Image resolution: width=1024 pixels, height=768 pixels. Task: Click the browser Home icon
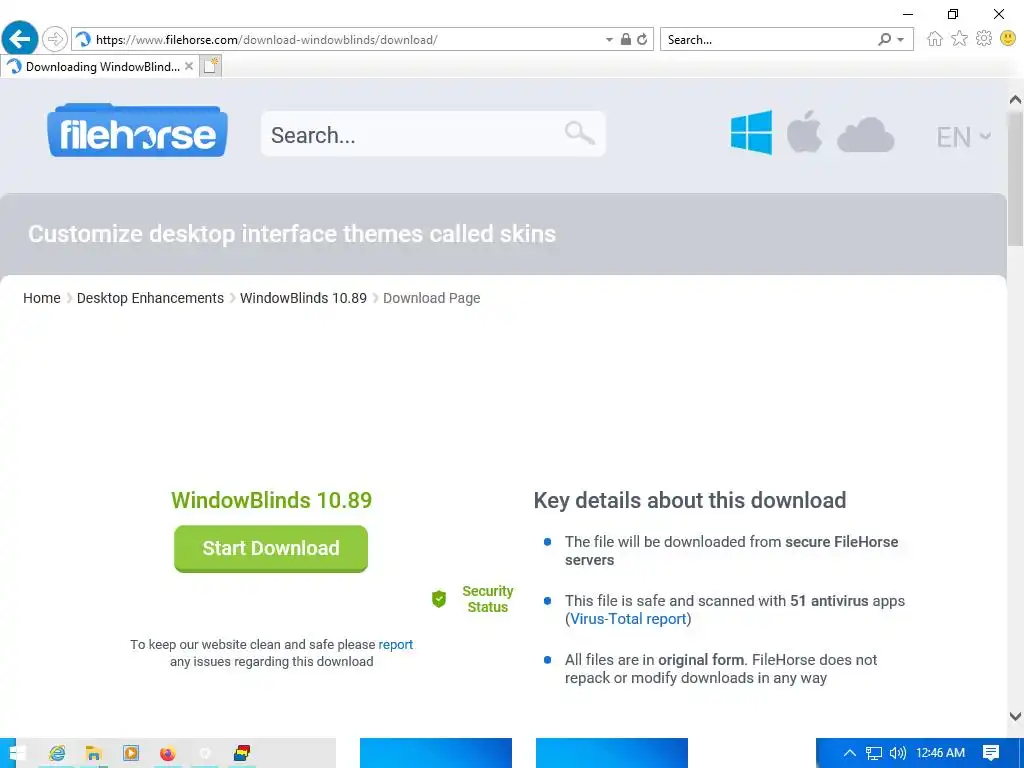pyautogui.click(x=935, y=39)
